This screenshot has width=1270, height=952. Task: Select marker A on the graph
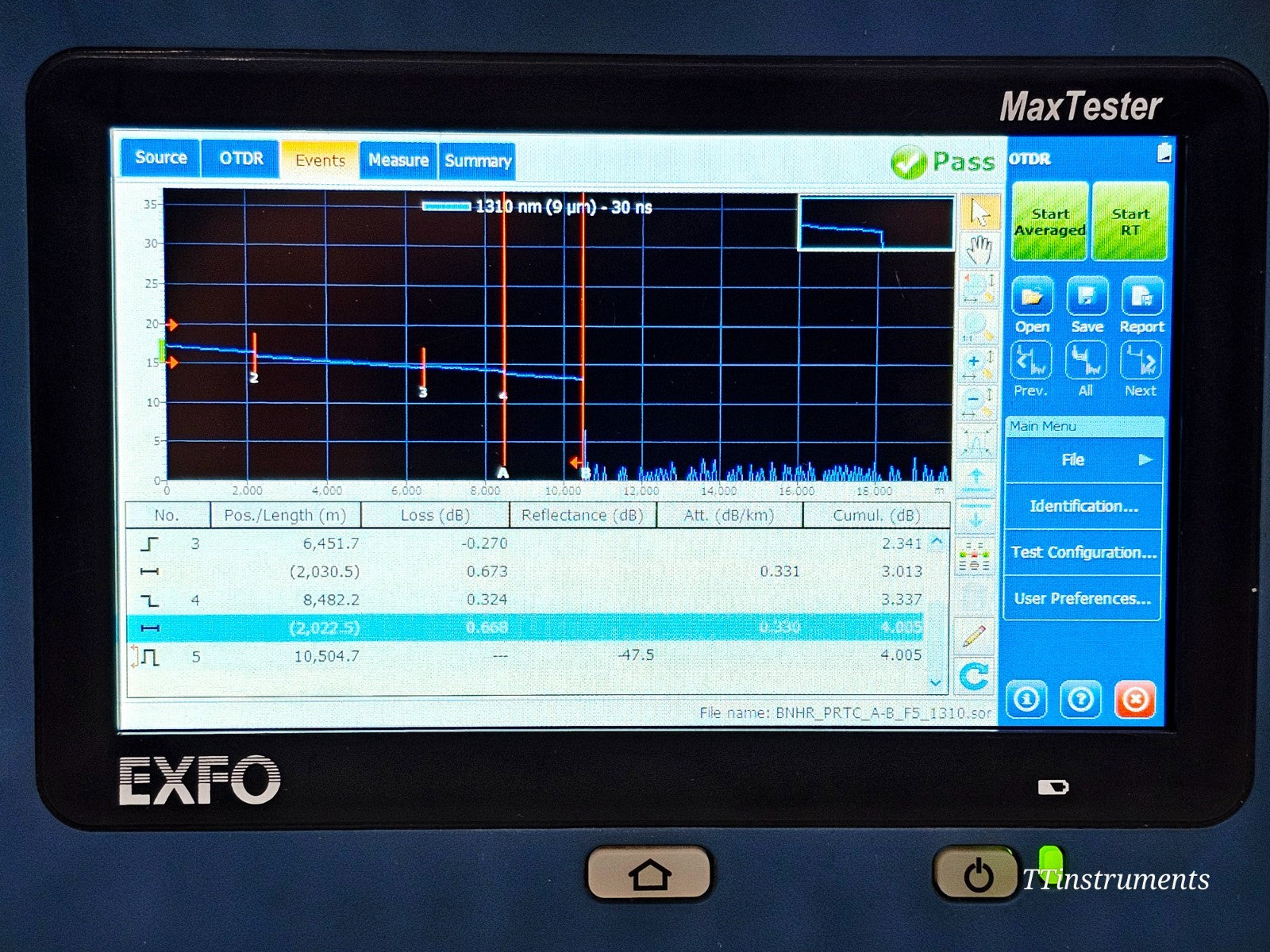pyautogui.click(x=502, y=473)
